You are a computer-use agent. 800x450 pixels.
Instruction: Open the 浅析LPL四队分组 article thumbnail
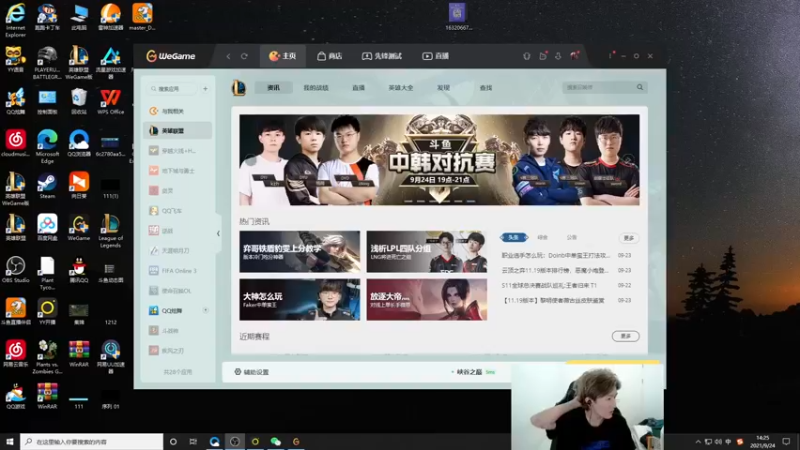[427, 252]
